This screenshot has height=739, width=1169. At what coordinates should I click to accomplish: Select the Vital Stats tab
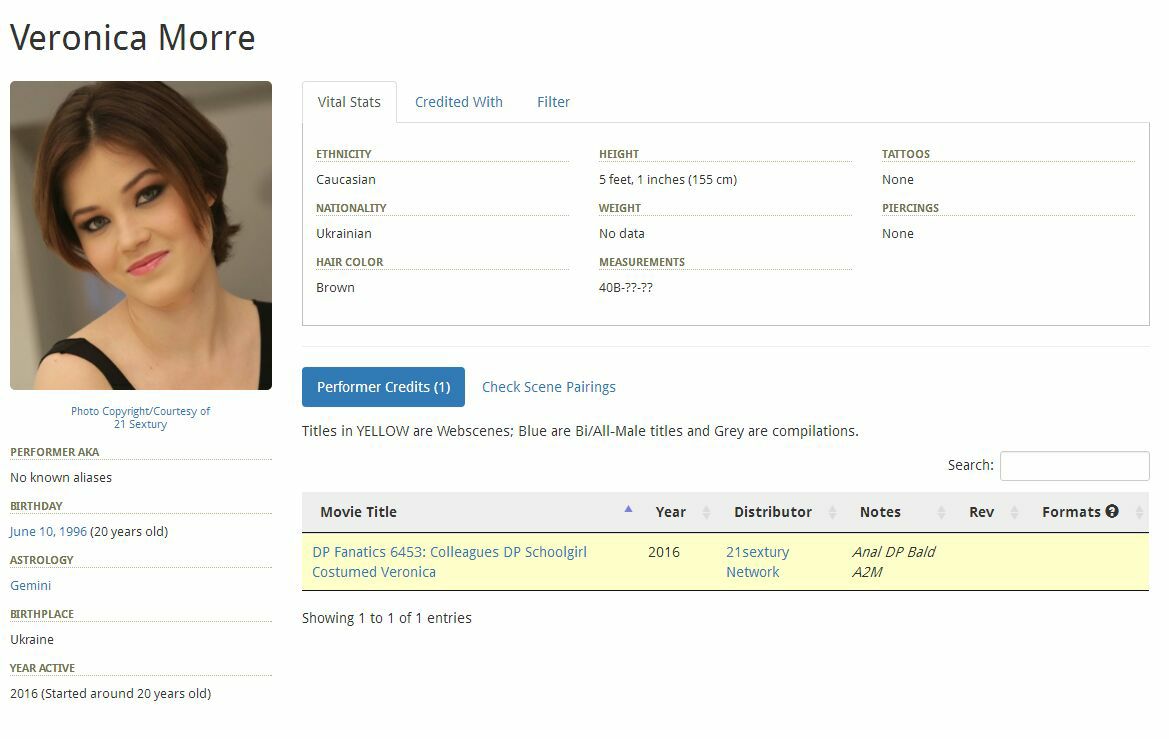point(349,102)
